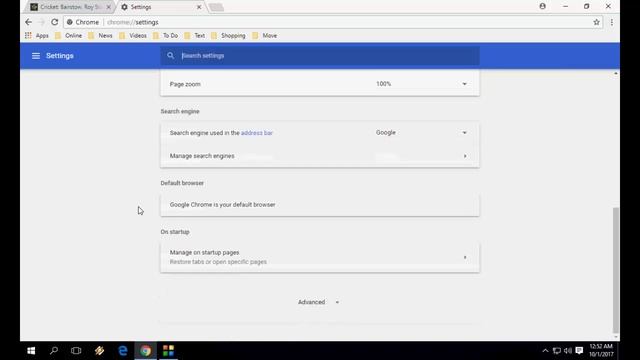Open taskbar search
640x360 pixels.
click(53, 351)
